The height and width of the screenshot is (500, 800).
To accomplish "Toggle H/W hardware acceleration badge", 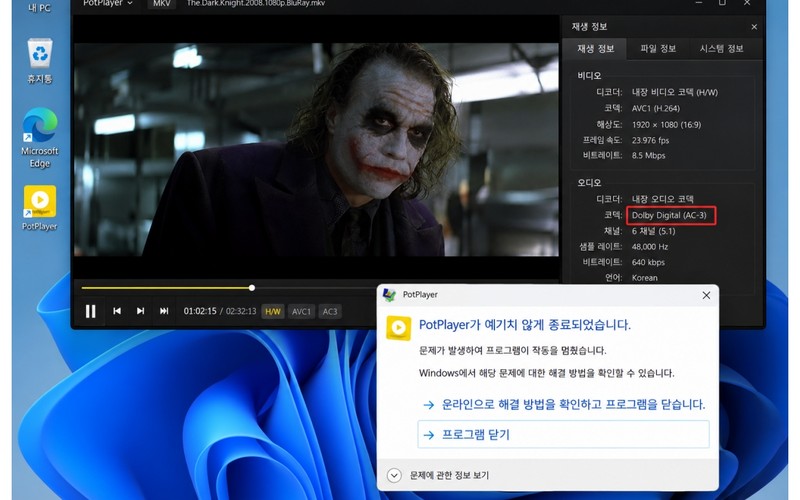I will coord(273,312).
